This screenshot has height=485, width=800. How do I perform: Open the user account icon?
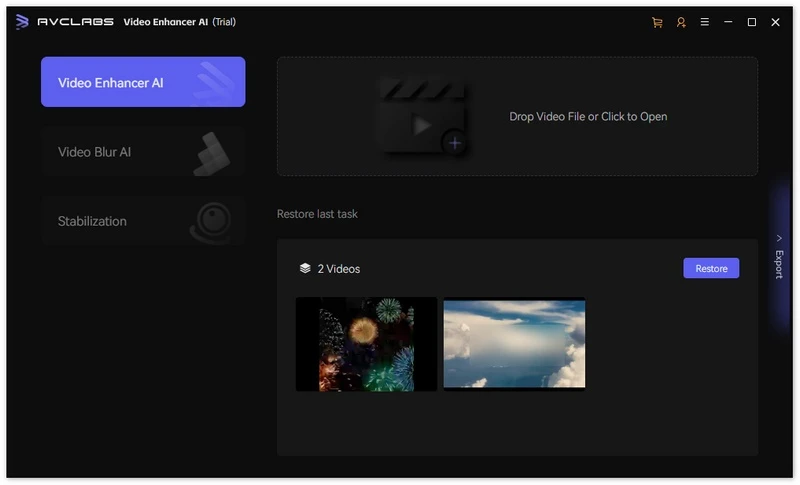click(x=681, y=22)
